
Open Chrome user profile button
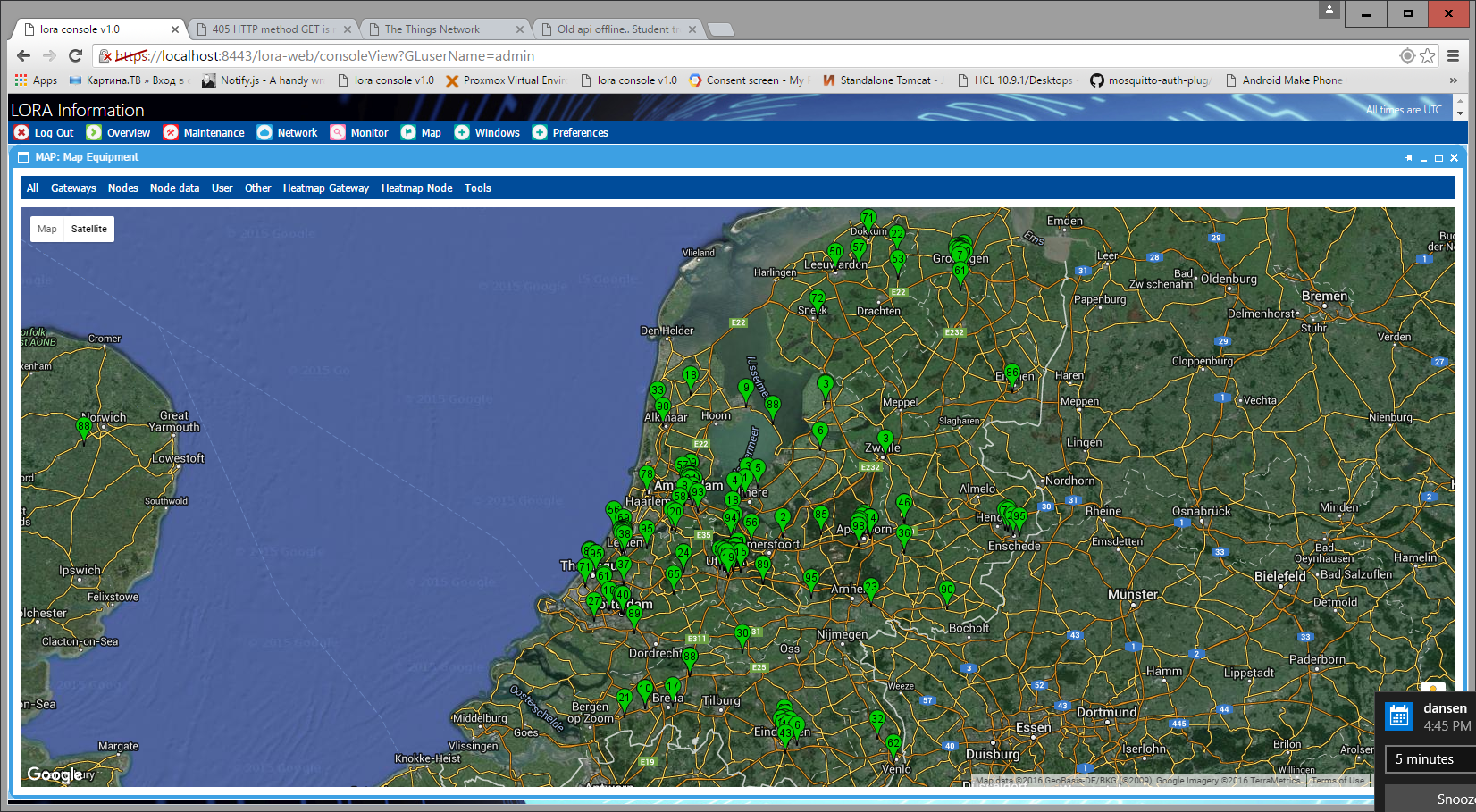(x=1329, y=10)
